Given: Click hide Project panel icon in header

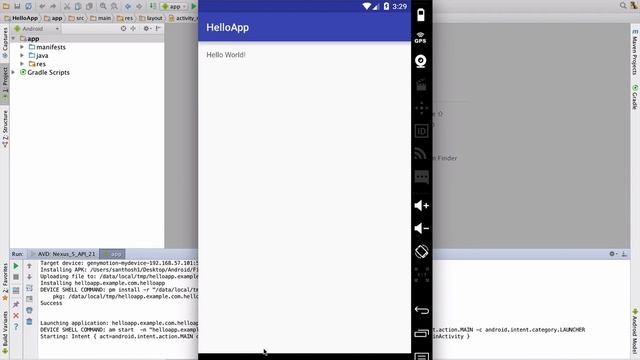Looking at the screenshot, I should pyautogui.click(x=158, y=29).
